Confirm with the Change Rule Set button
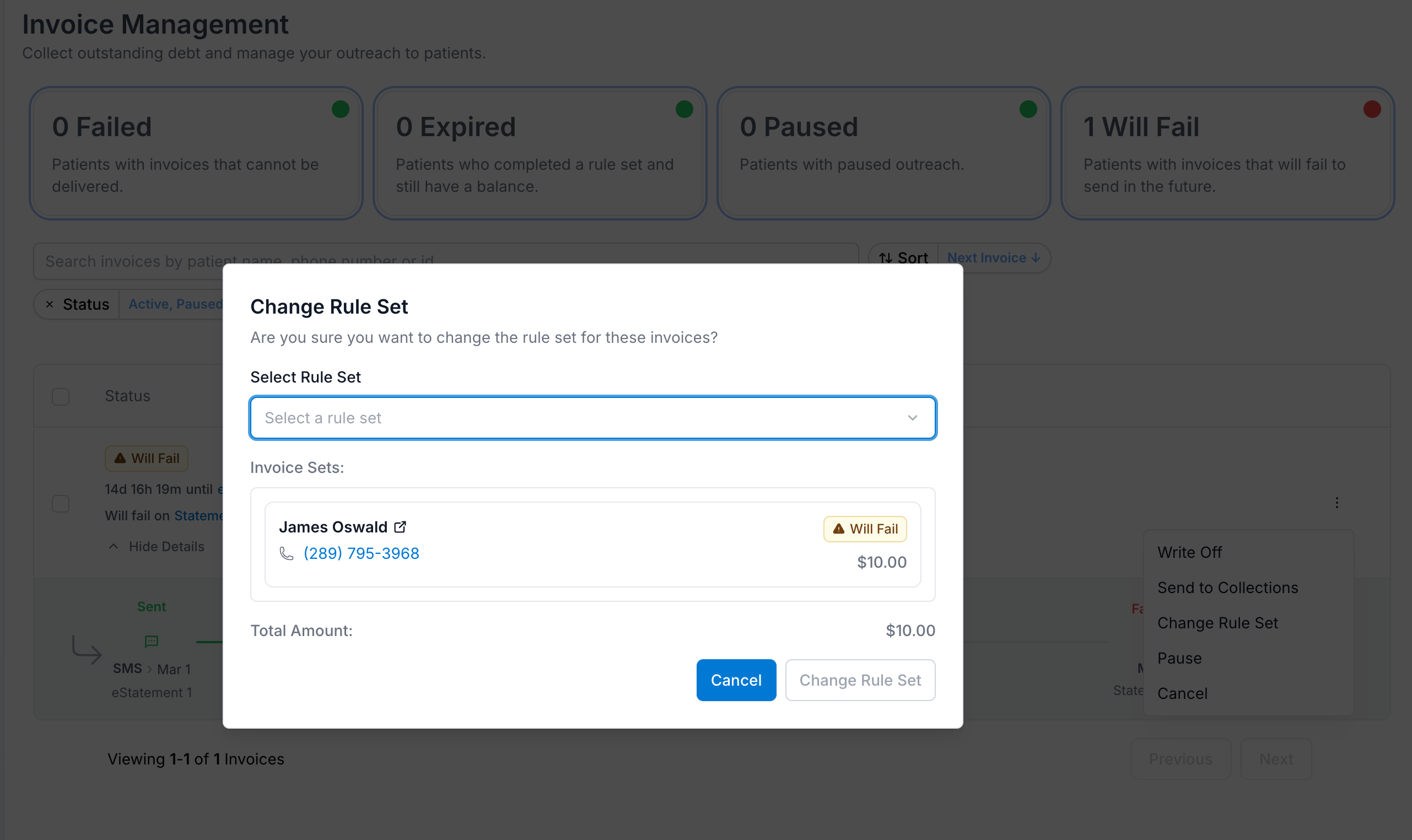Screen dimensions: 1412x840 coord(860,680)
